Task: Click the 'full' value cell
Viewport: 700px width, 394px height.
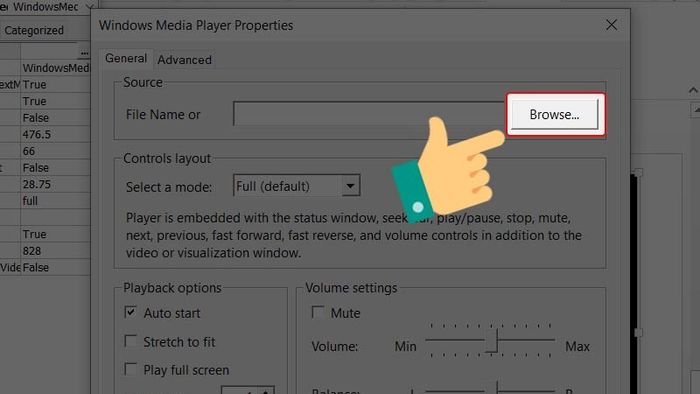Action: point(55,201)
